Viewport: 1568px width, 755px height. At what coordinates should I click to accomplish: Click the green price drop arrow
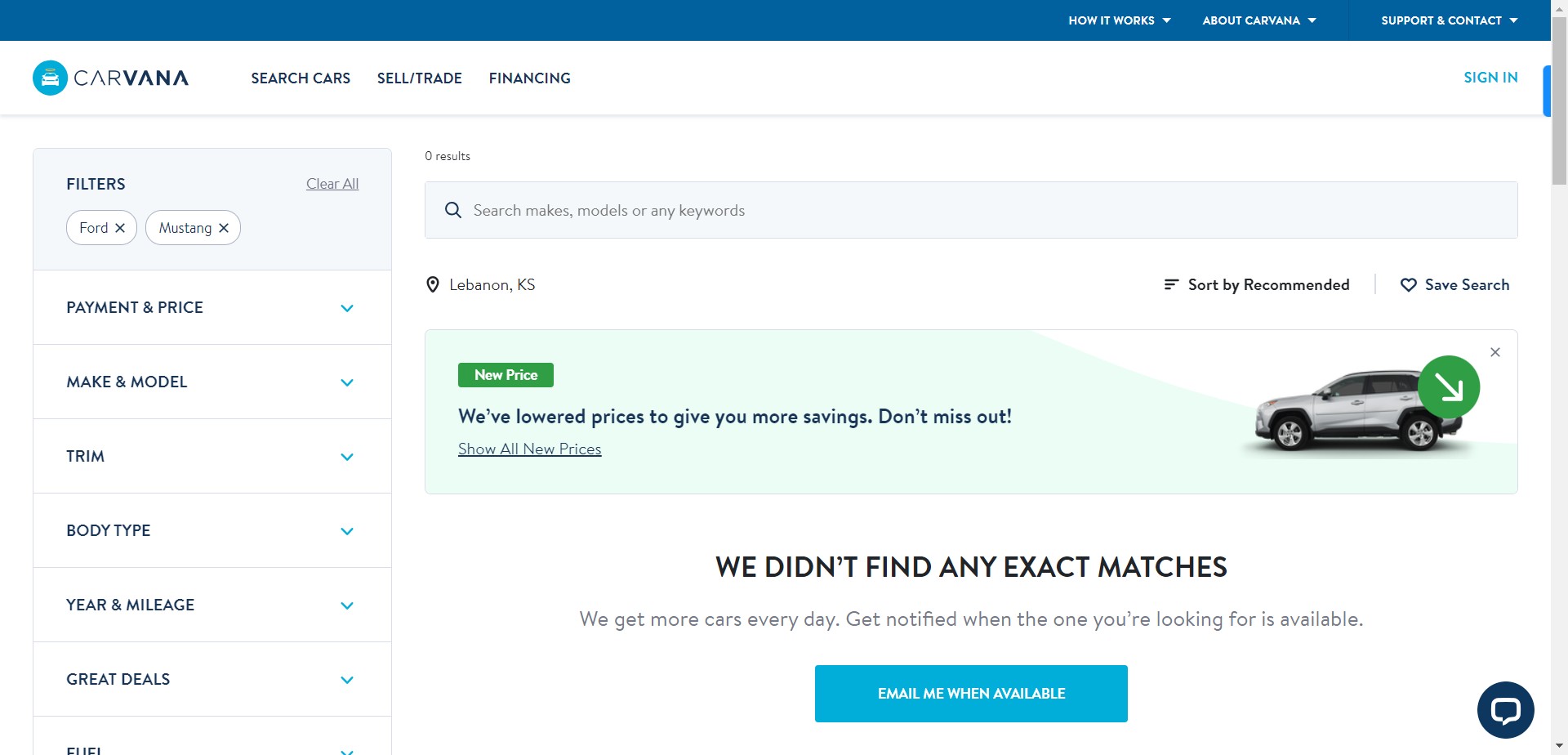click(x=1449, y=387)
